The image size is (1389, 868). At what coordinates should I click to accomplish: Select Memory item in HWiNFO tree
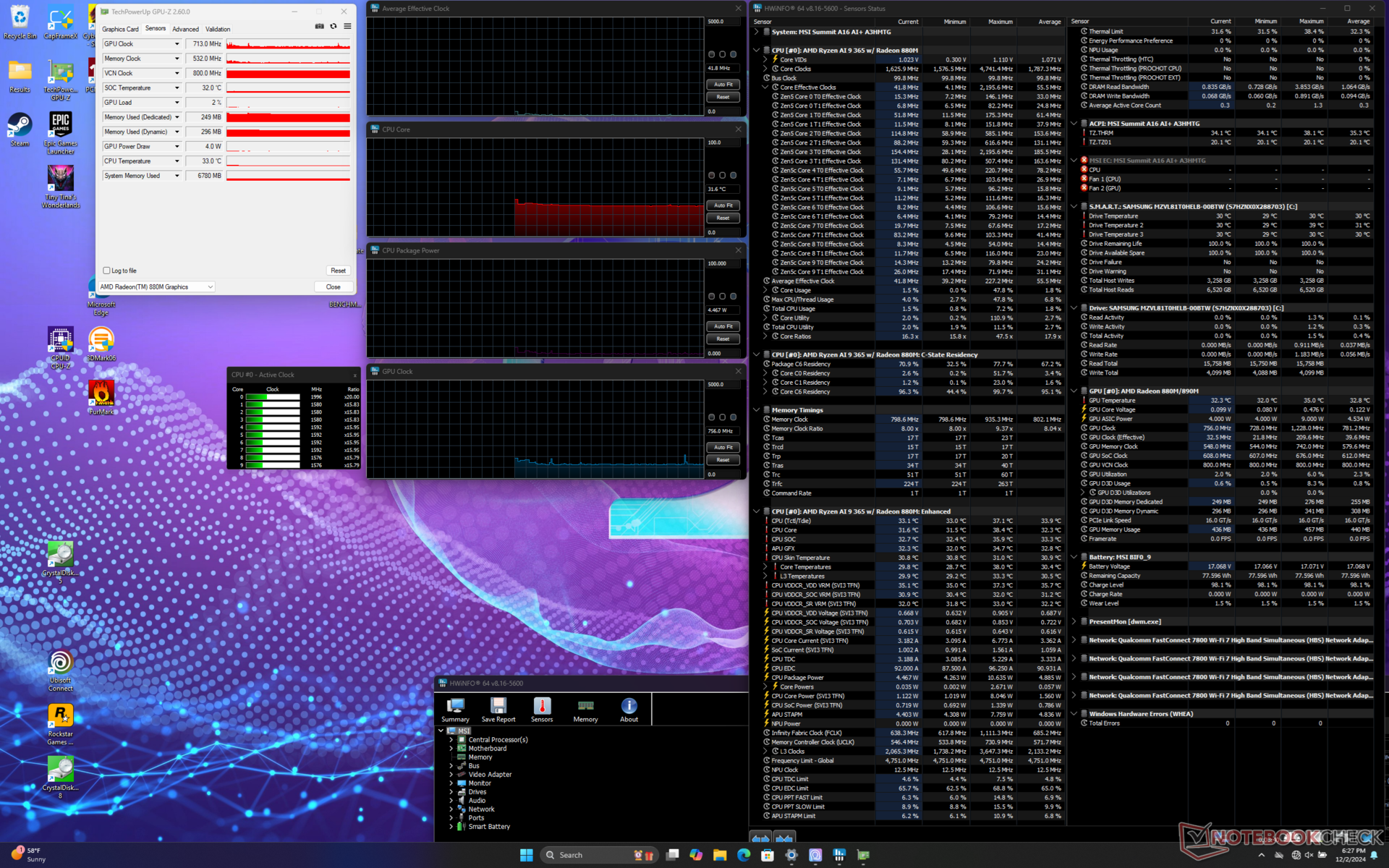pyautogui.click(x=480, y=757)
